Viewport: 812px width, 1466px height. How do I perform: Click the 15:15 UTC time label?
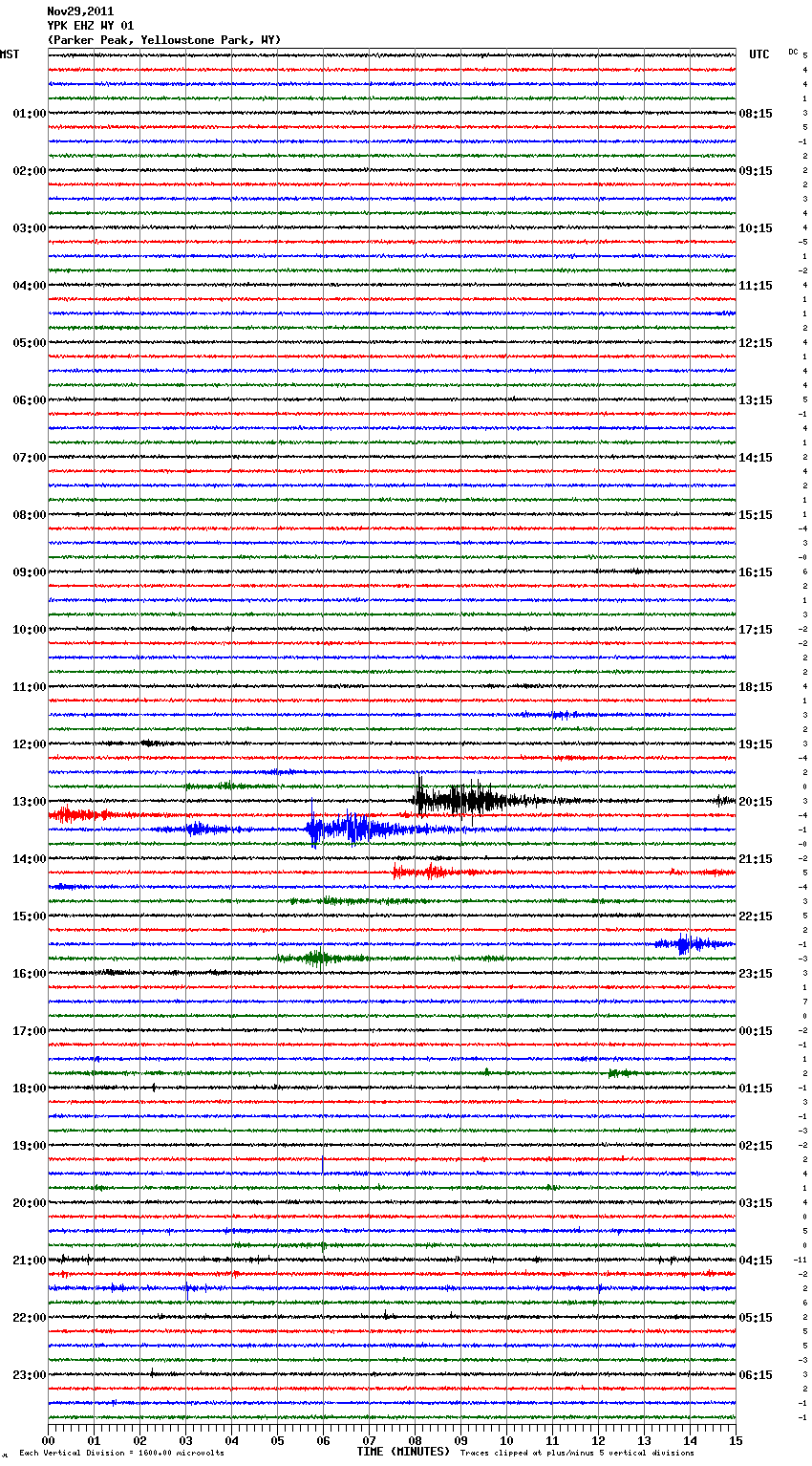(x=756, y=515)
